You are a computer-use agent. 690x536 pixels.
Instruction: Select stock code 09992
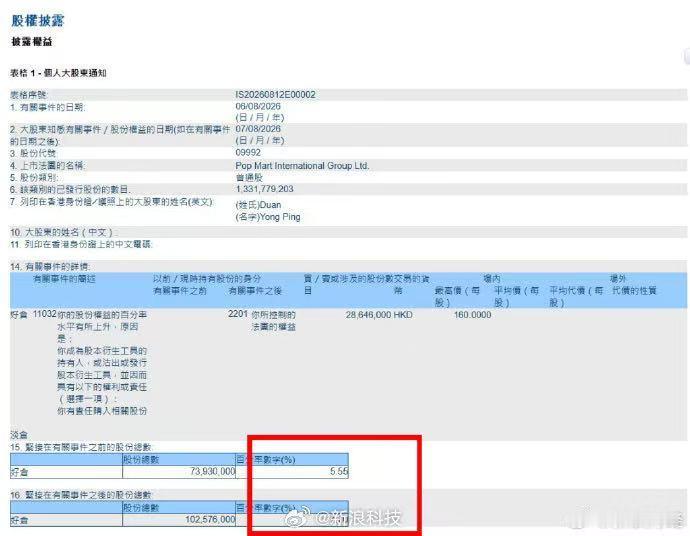pos(248,153)
